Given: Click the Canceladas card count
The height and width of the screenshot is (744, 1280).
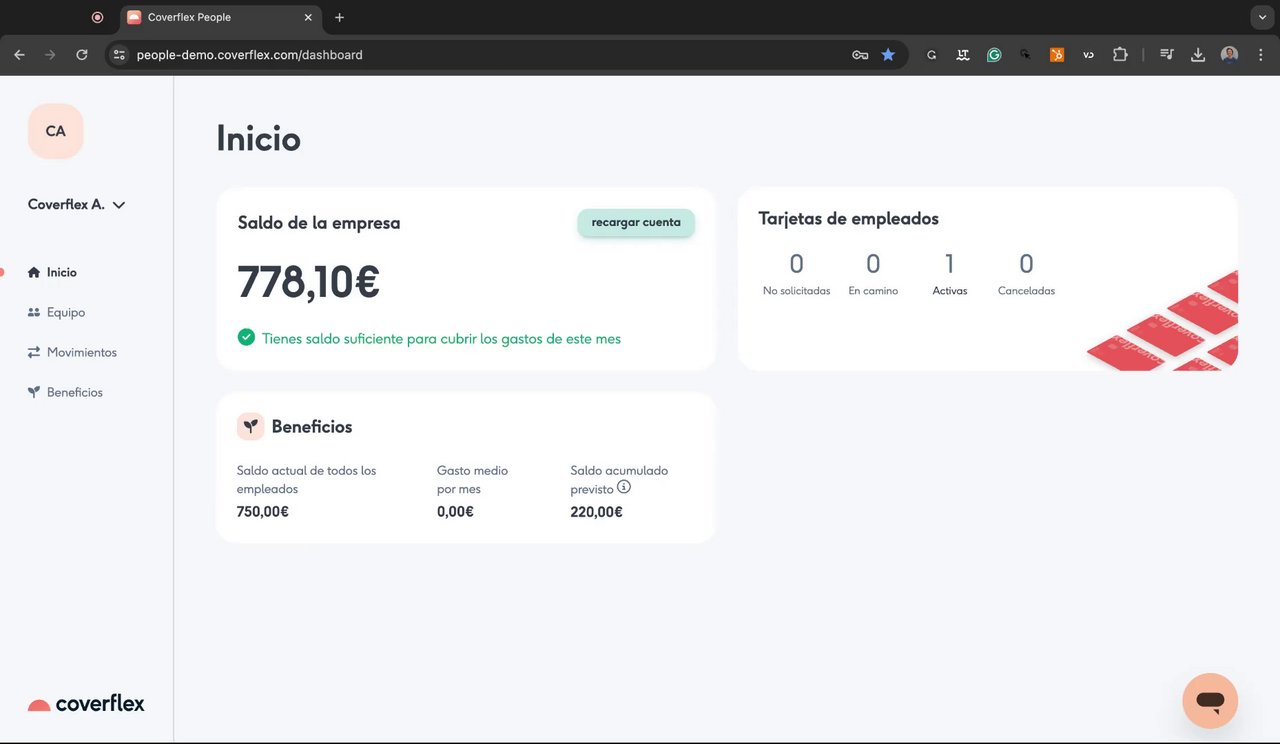Looking at the screenshot, I should tap(1026, 264).
